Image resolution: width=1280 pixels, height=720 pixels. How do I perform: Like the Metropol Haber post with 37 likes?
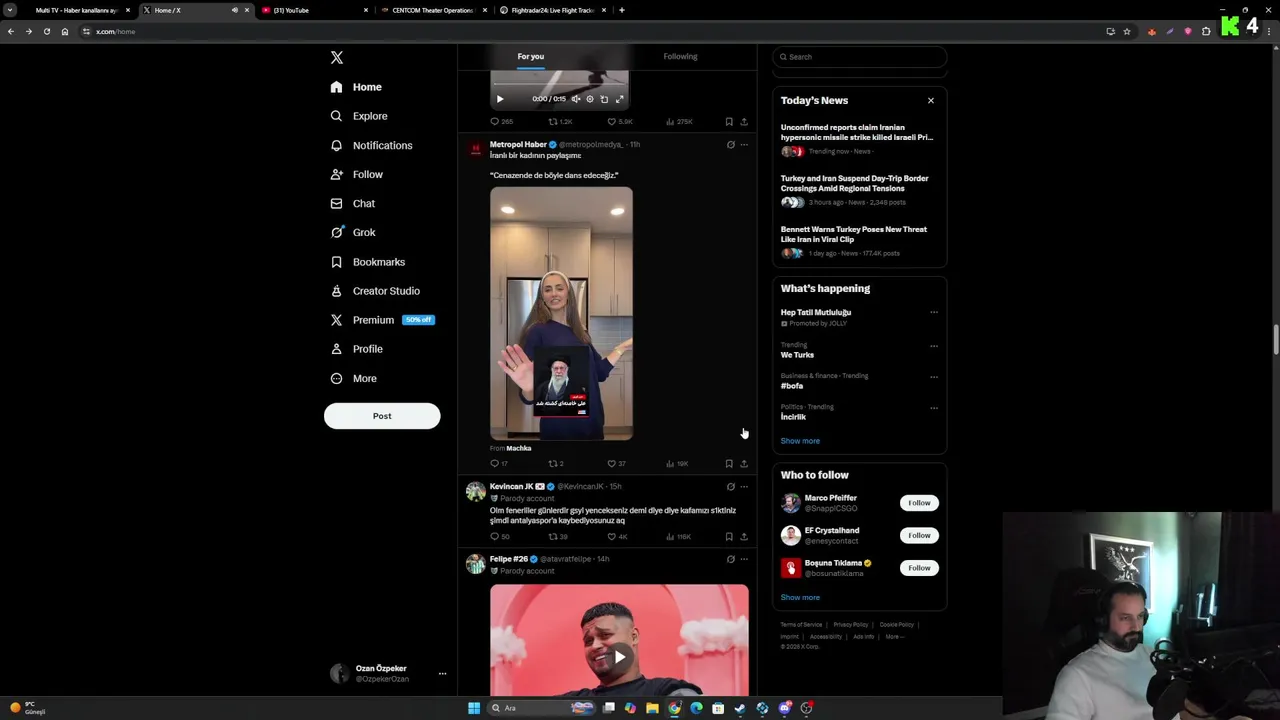coord(616,464)
